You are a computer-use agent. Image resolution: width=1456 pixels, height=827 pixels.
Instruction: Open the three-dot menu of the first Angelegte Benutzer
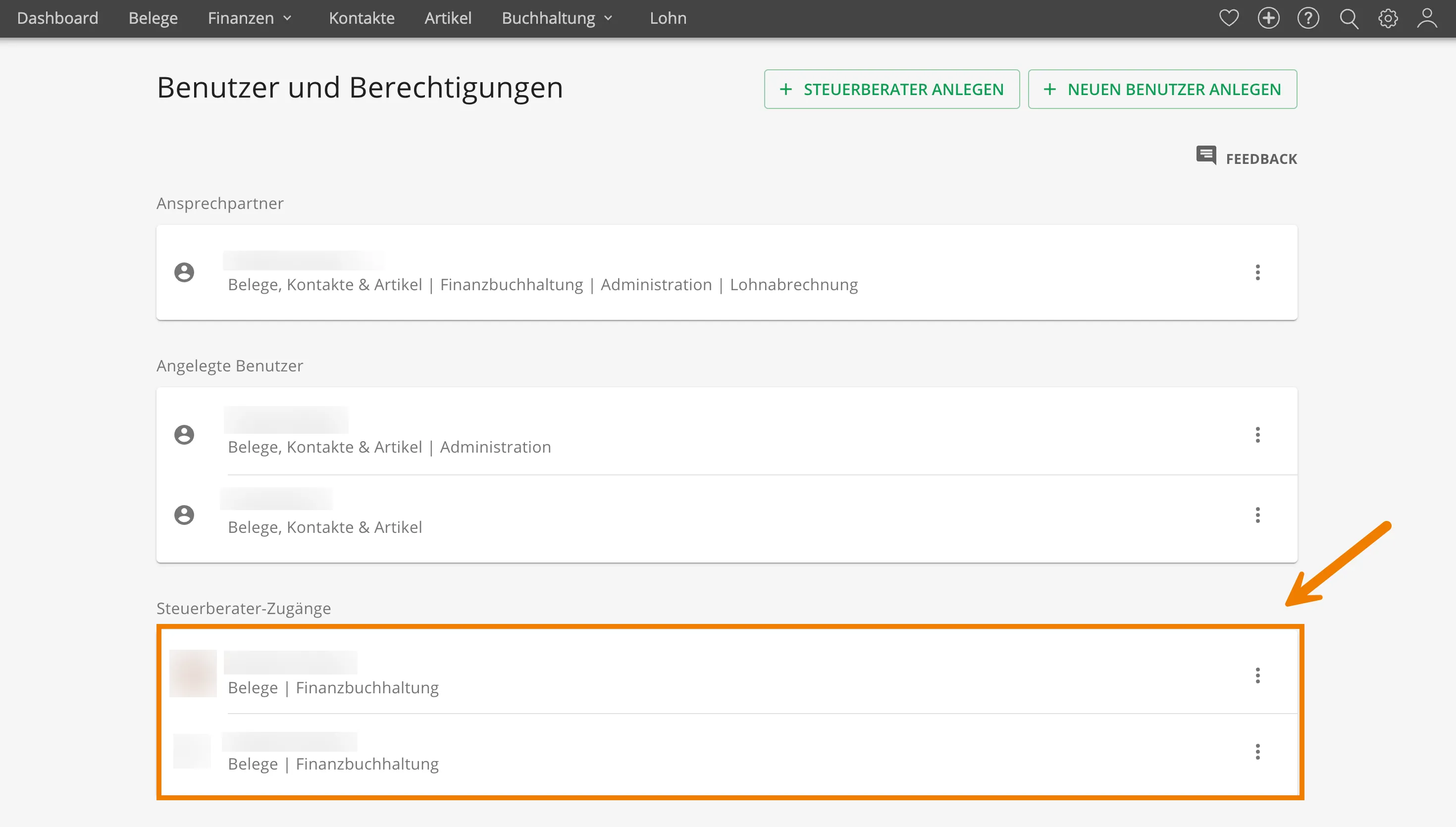[1258, 434]
